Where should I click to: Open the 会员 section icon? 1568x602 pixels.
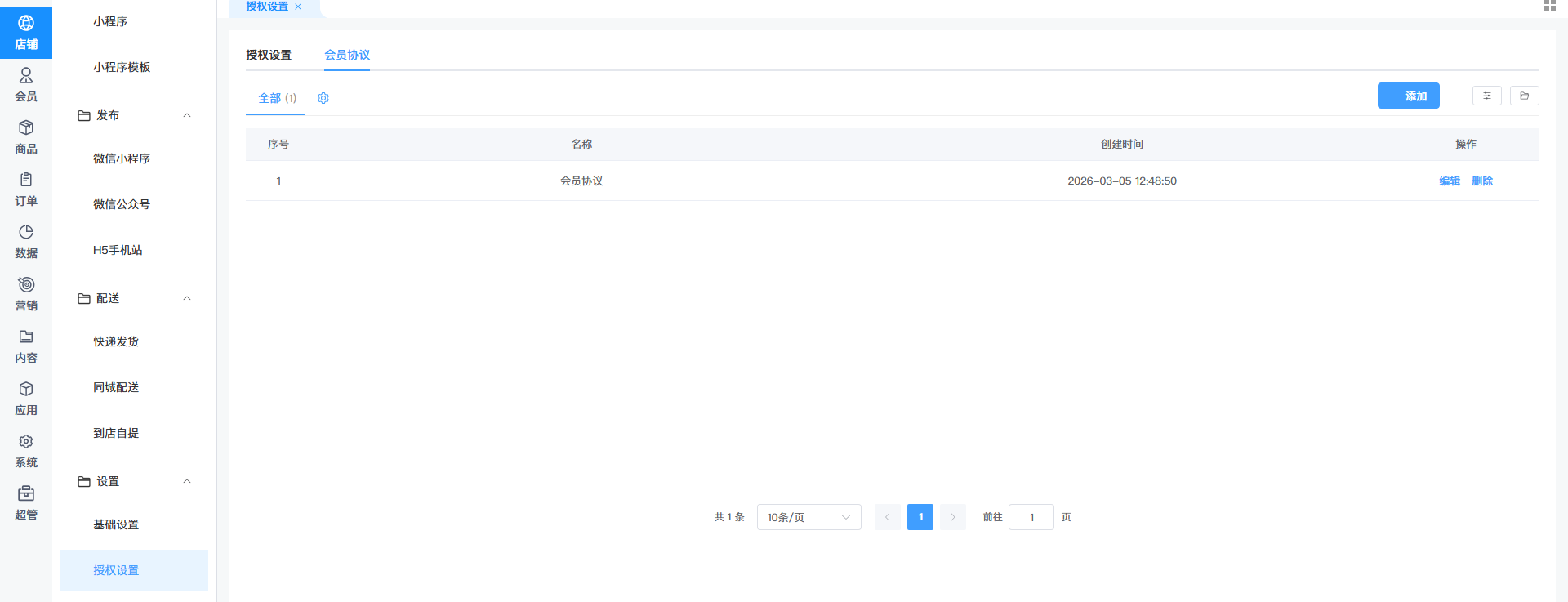(26, 76)
